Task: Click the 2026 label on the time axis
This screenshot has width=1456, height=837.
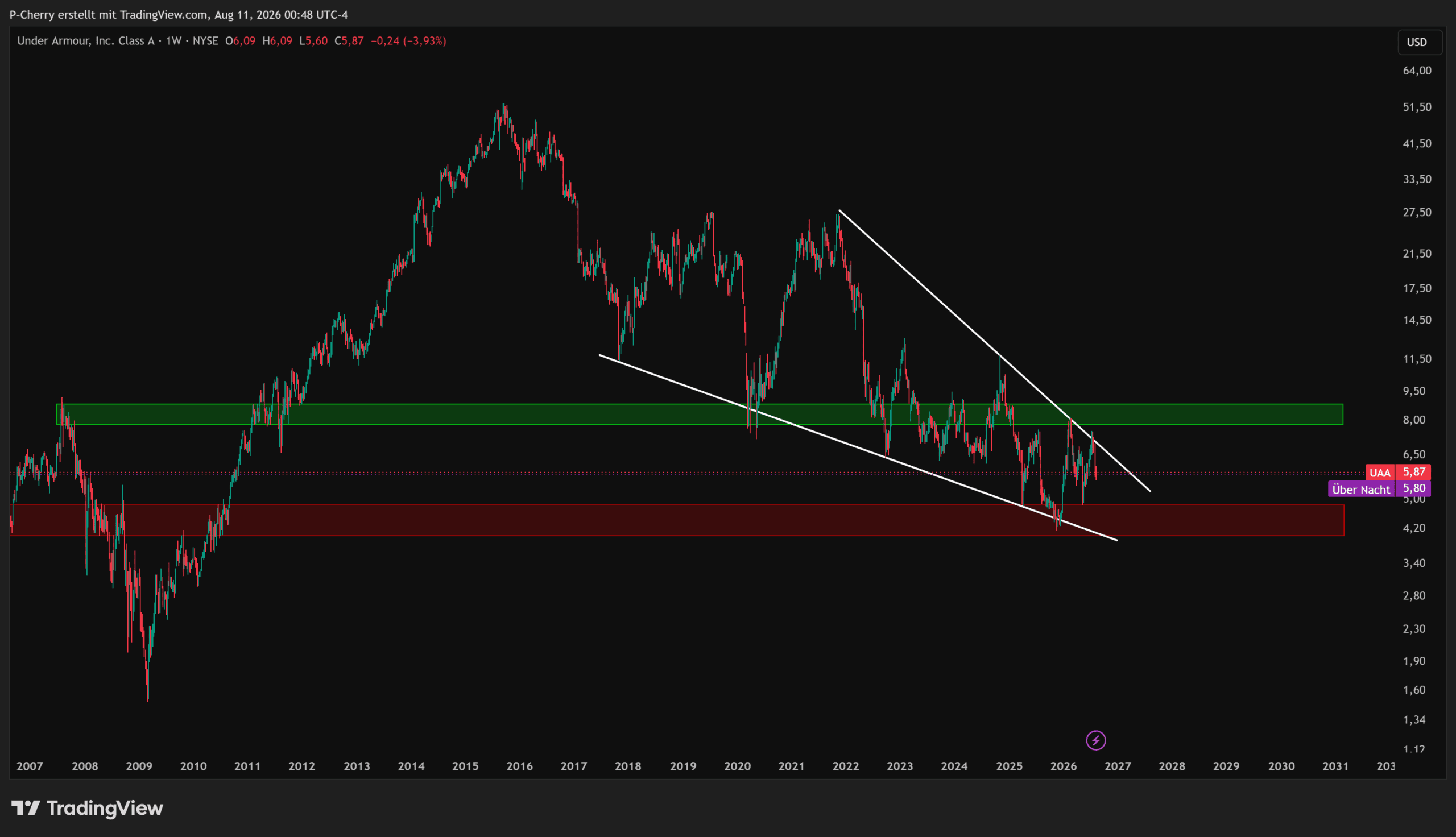Action: coord(1064,766)
